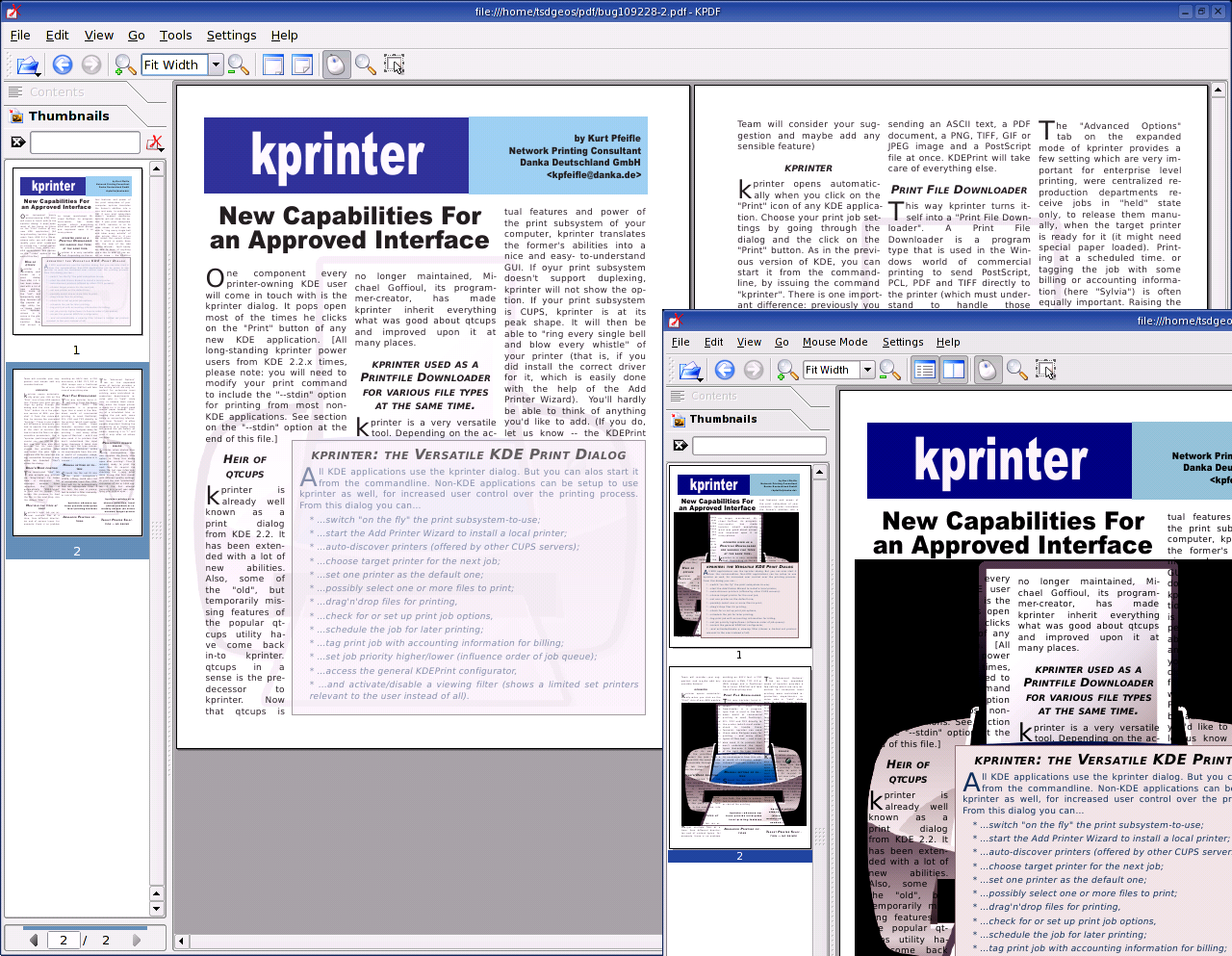Select Thumbnails tab in back window
This screenshot has width=1232, height=956.
[83, 116]
